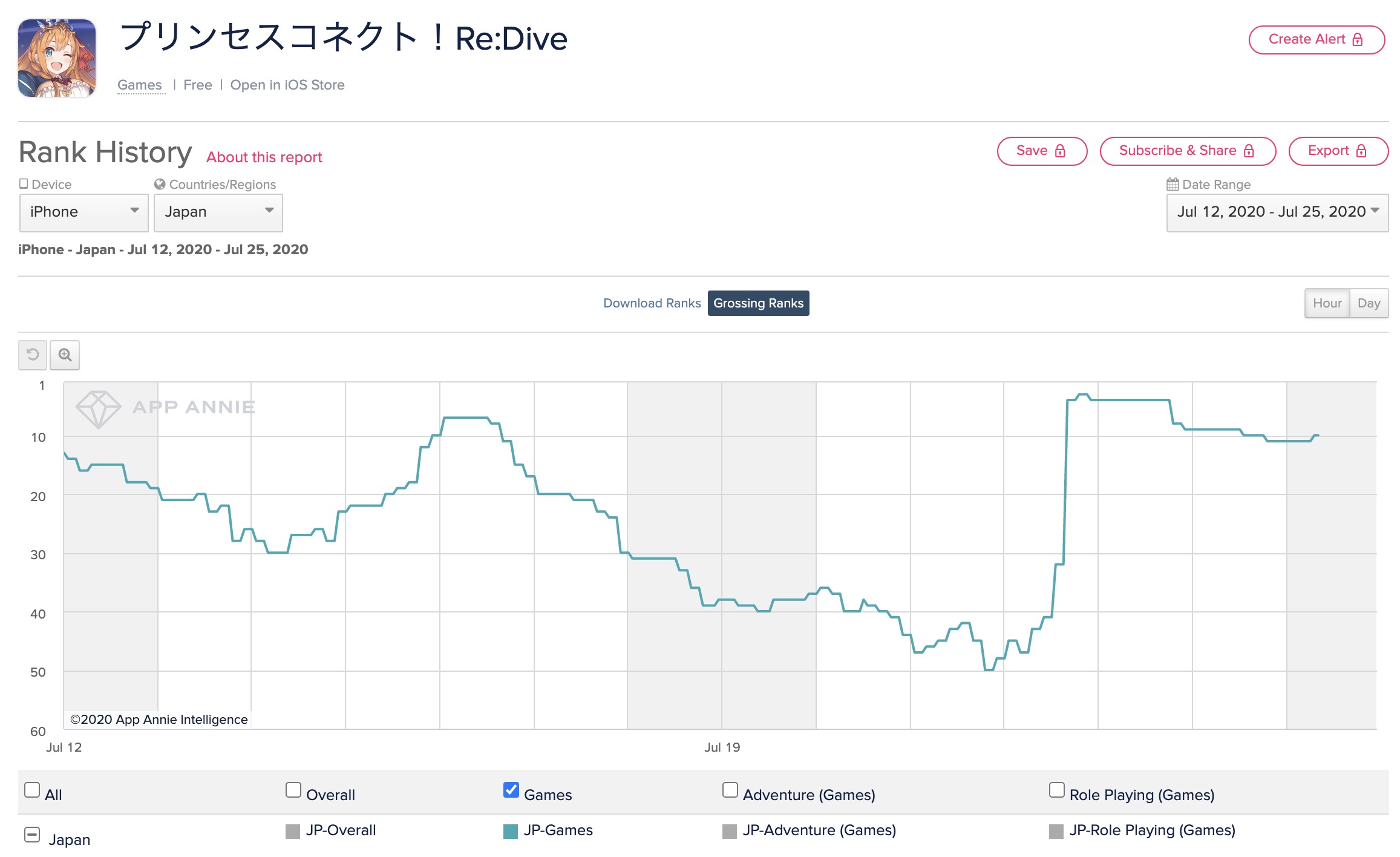Screen dimensions: 1400x857
Task: Check the All checkbox
Action: click(x=32, y=790)
